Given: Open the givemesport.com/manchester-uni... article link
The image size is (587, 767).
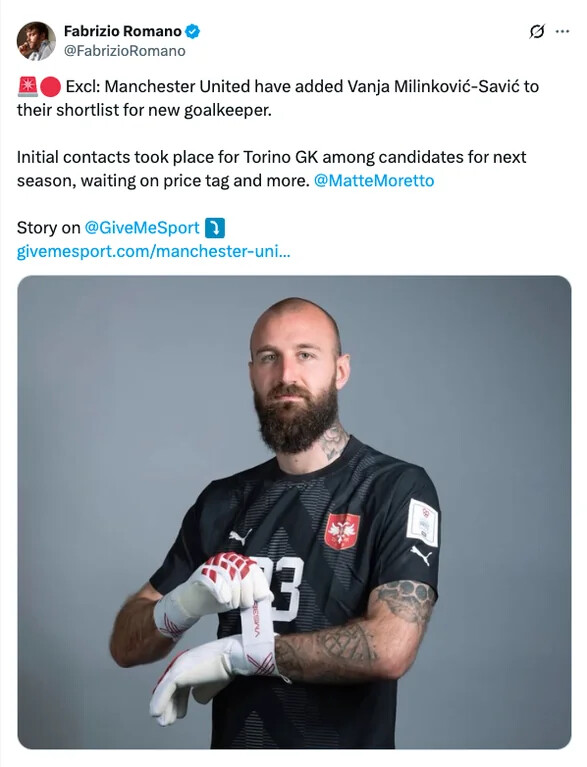Looking at the screenshot, I should pos(154,251).
